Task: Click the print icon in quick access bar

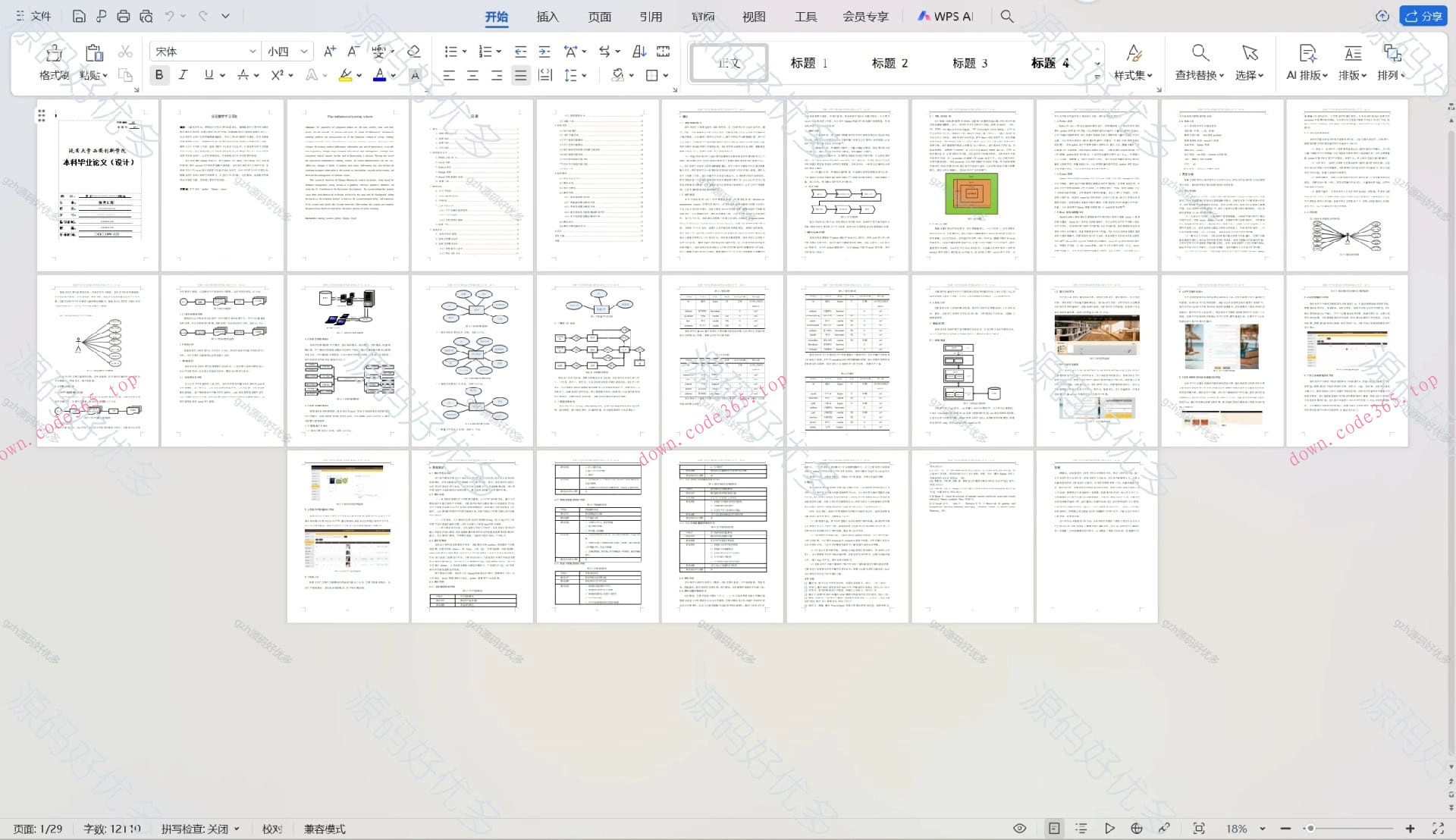Action: pos(124,16)
